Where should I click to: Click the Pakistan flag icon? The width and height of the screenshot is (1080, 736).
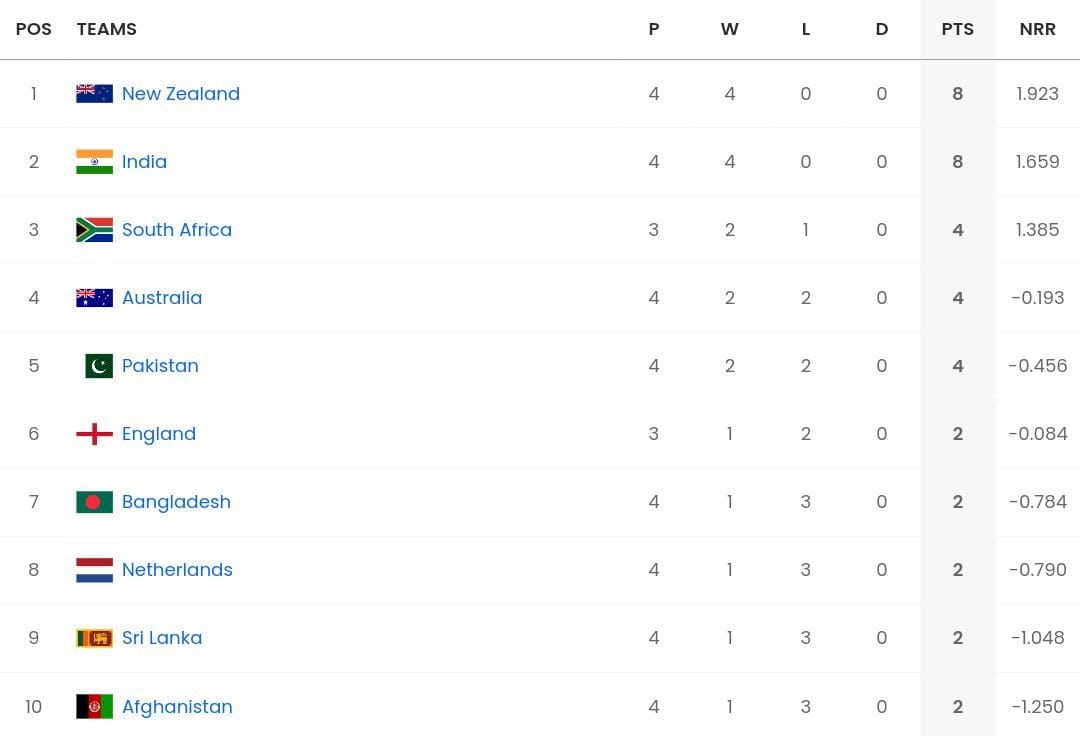coord(97,365)
